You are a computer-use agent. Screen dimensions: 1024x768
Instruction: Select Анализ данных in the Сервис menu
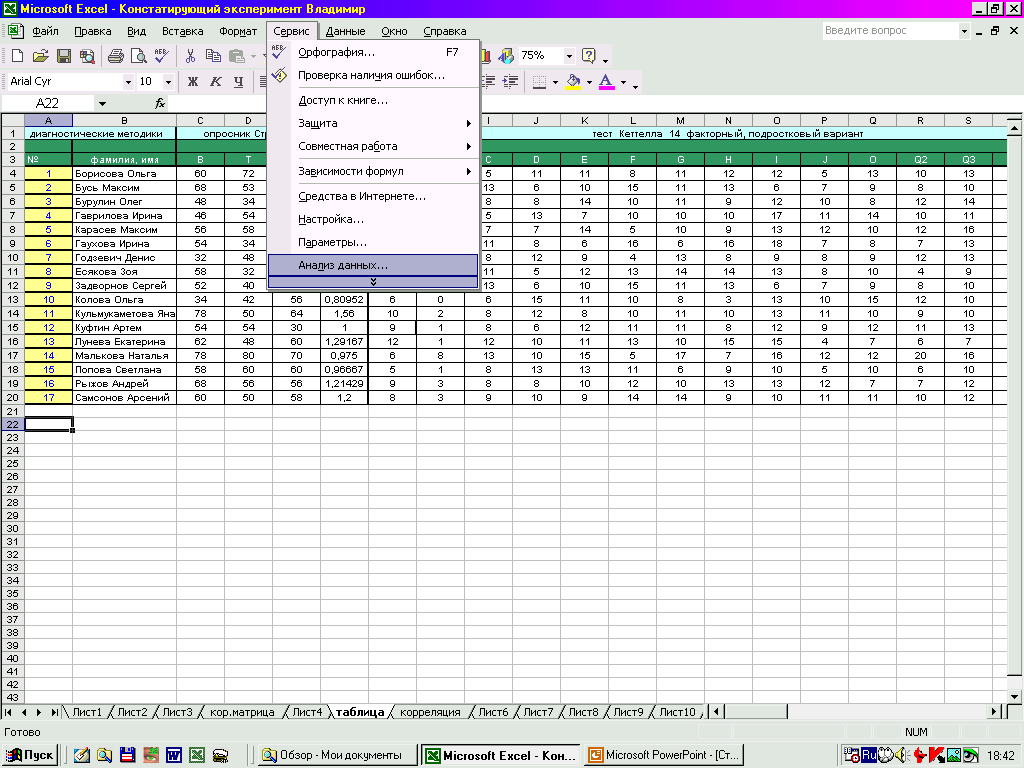click(x=343, y=265)
